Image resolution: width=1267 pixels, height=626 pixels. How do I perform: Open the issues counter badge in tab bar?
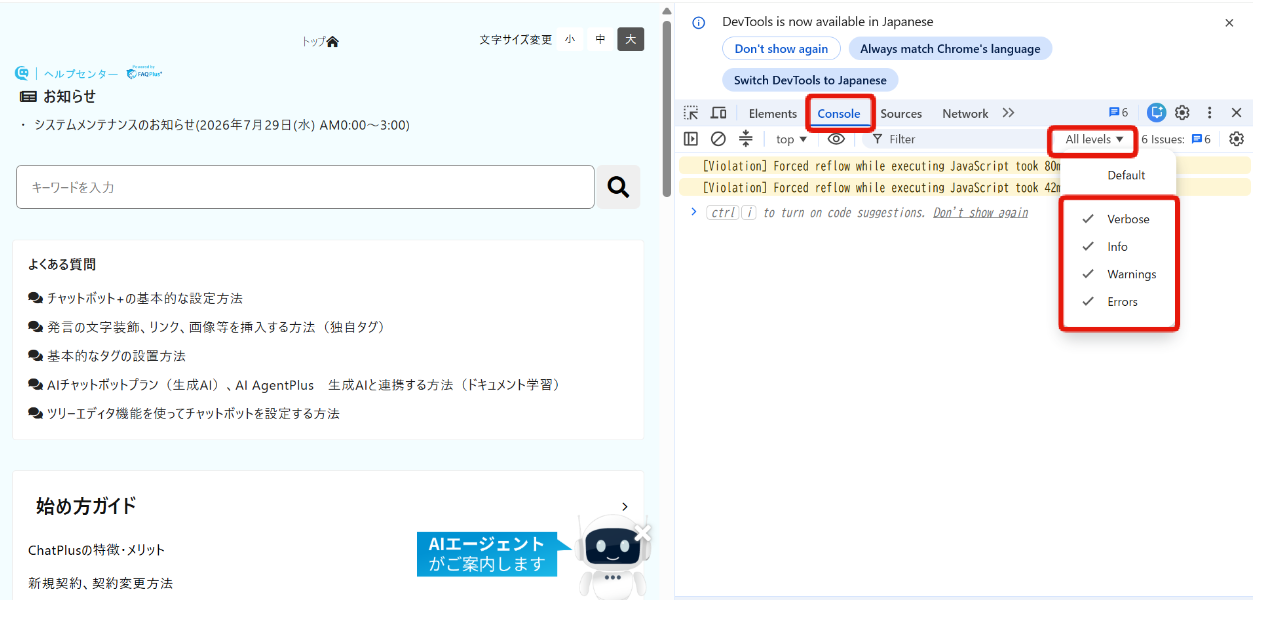click(x=1118, y=113)
